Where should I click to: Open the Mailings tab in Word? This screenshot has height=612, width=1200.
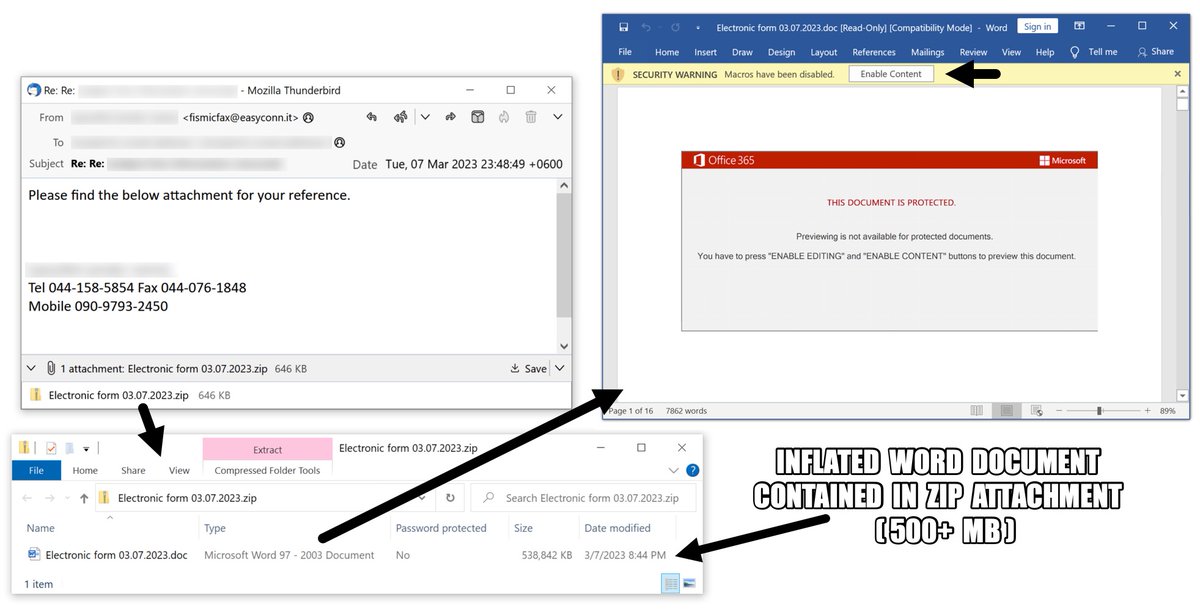tap(928, 52)
